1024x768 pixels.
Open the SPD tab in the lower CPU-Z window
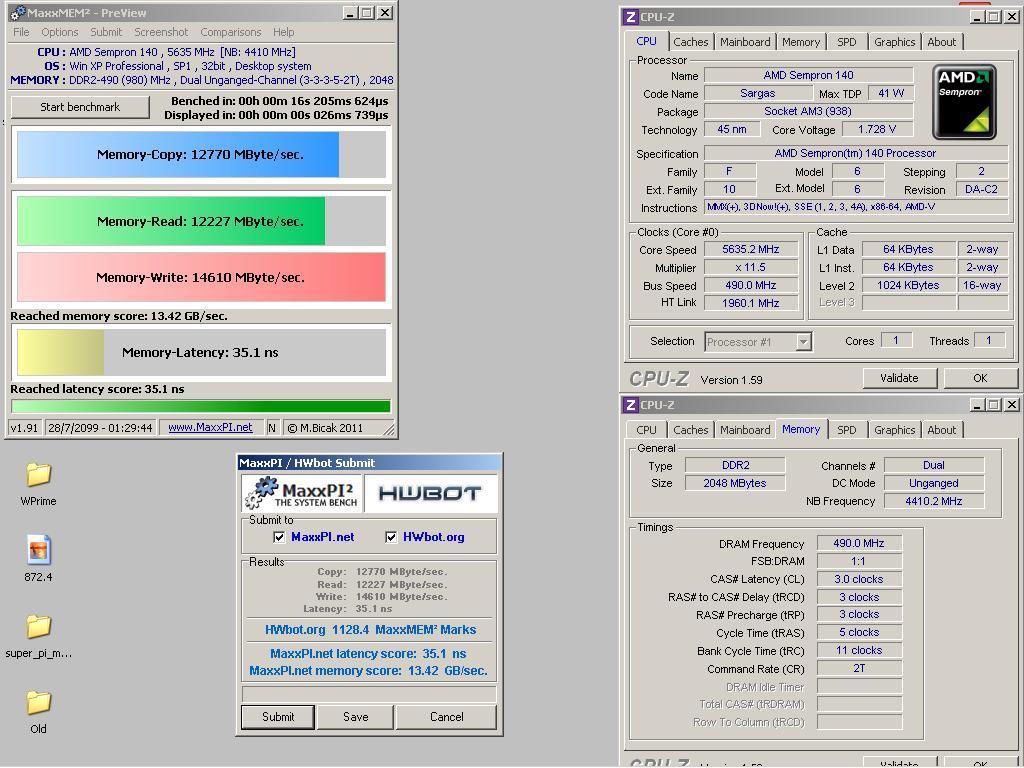(x=846, y=430)
